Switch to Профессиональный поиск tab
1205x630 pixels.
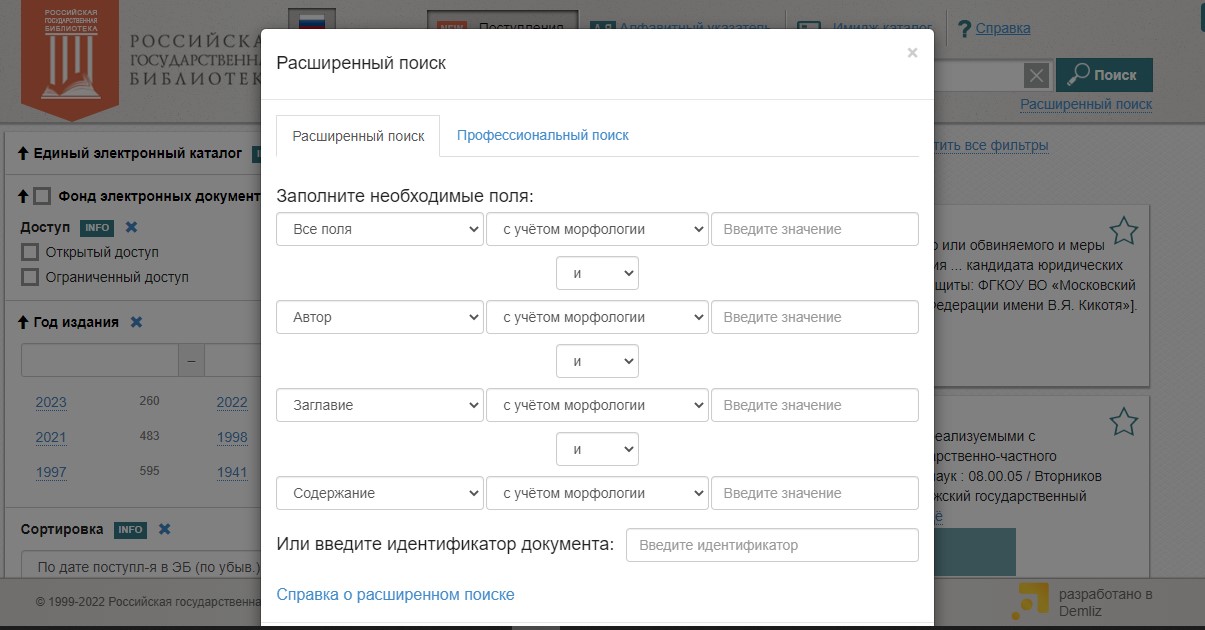543,135
